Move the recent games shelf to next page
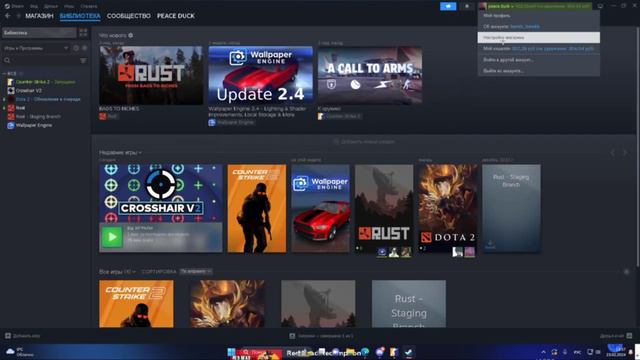This screenshot has height=360, width=640. [x=625, y=153]
